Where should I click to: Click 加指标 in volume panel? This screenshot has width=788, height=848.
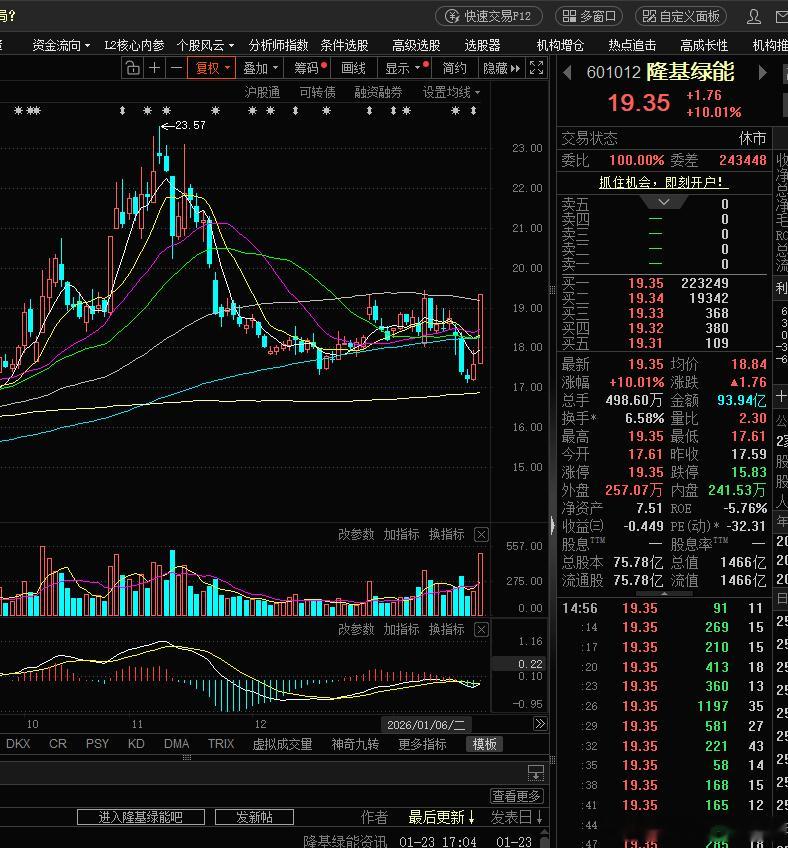[x=401, y=534]
